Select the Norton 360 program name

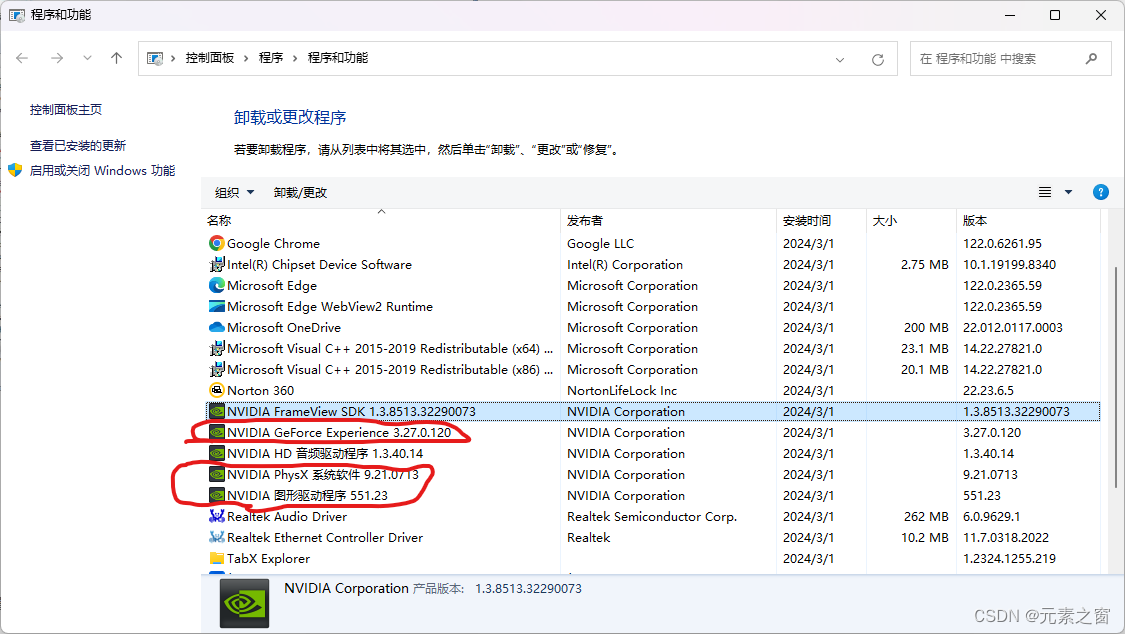(260, 390)
